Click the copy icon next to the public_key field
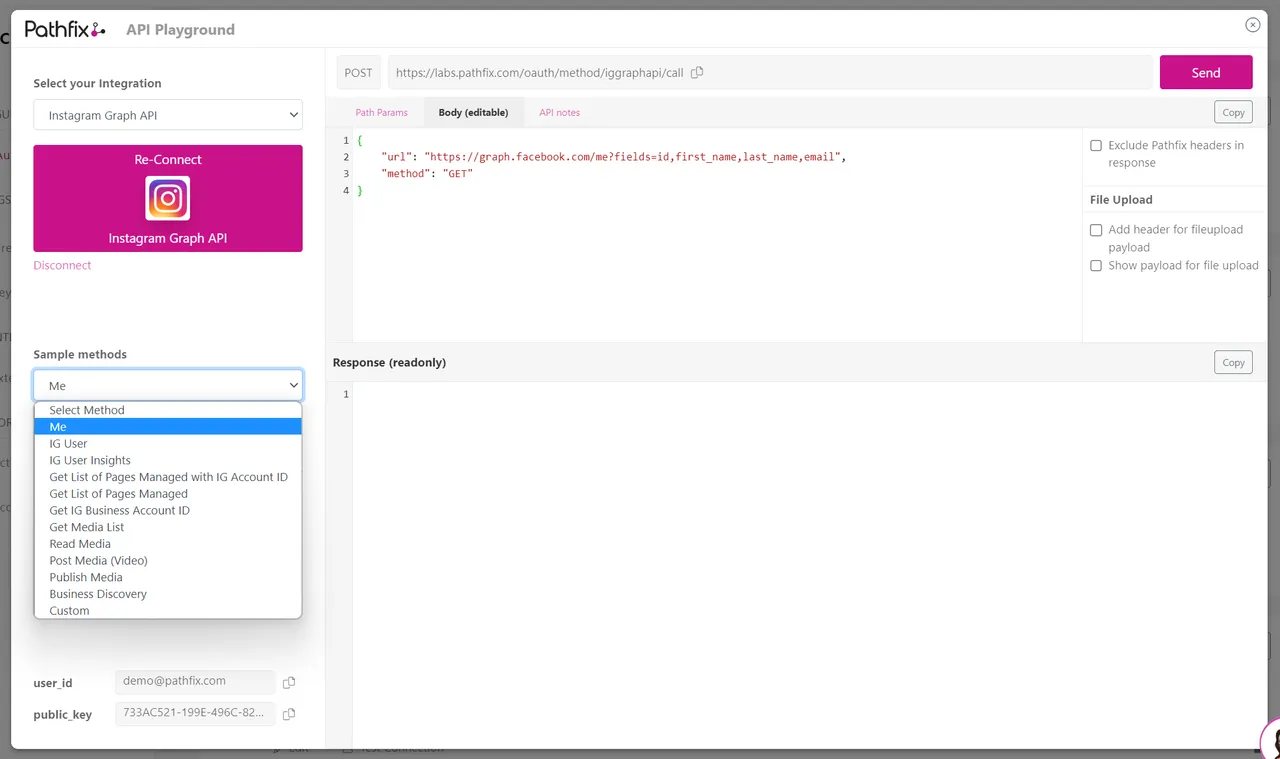Viewport: 1280px width, 759px height. coord(289,714)
